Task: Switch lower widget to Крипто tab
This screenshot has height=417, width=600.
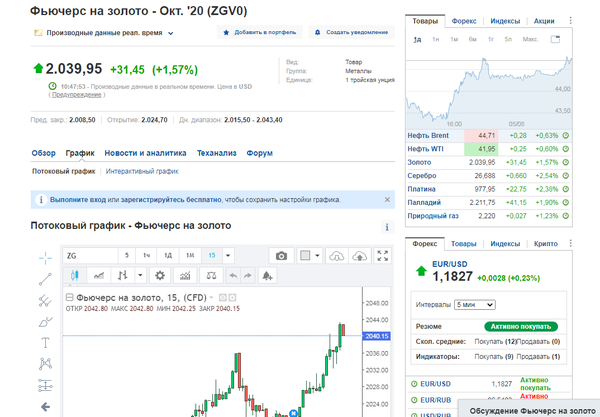Action: tap(546, 244)
